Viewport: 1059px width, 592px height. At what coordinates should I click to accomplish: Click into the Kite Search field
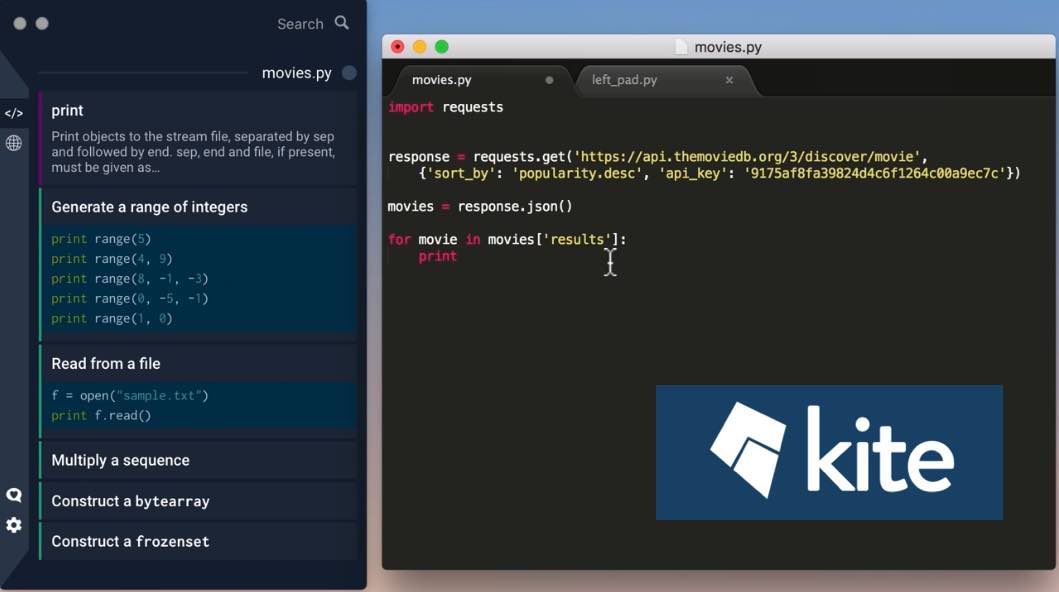click(300, 24)
